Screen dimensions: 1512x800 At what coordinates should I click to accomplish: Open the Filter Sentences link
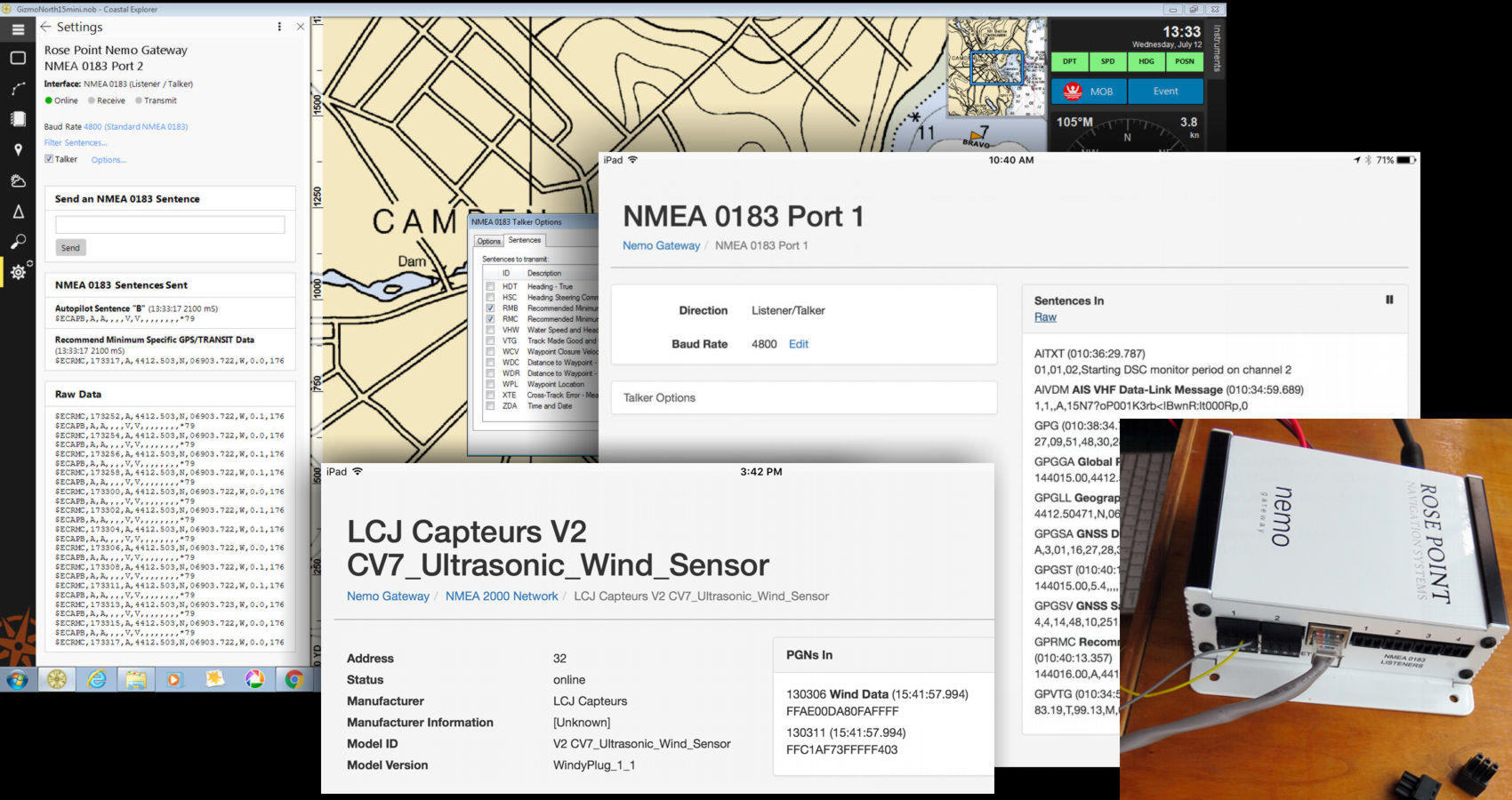click(76, 142)
